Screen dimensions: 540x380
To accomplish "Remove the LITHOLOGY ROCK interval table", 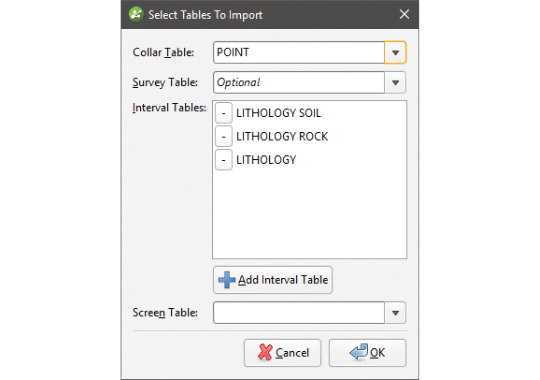I will point(224,136).
